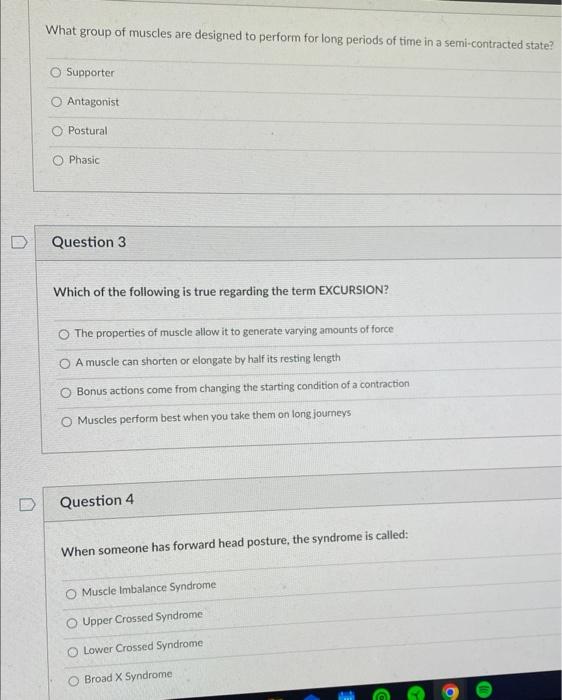Open the green circular app next to Chrome
The image size is (562, 700).
(x=416, y=693)
